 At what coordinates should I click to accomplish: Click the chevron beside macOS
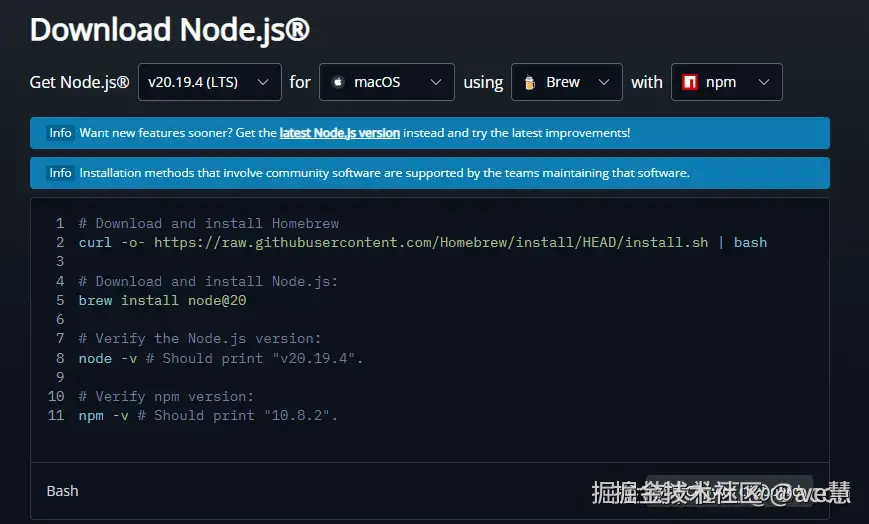tap(436, 82)
